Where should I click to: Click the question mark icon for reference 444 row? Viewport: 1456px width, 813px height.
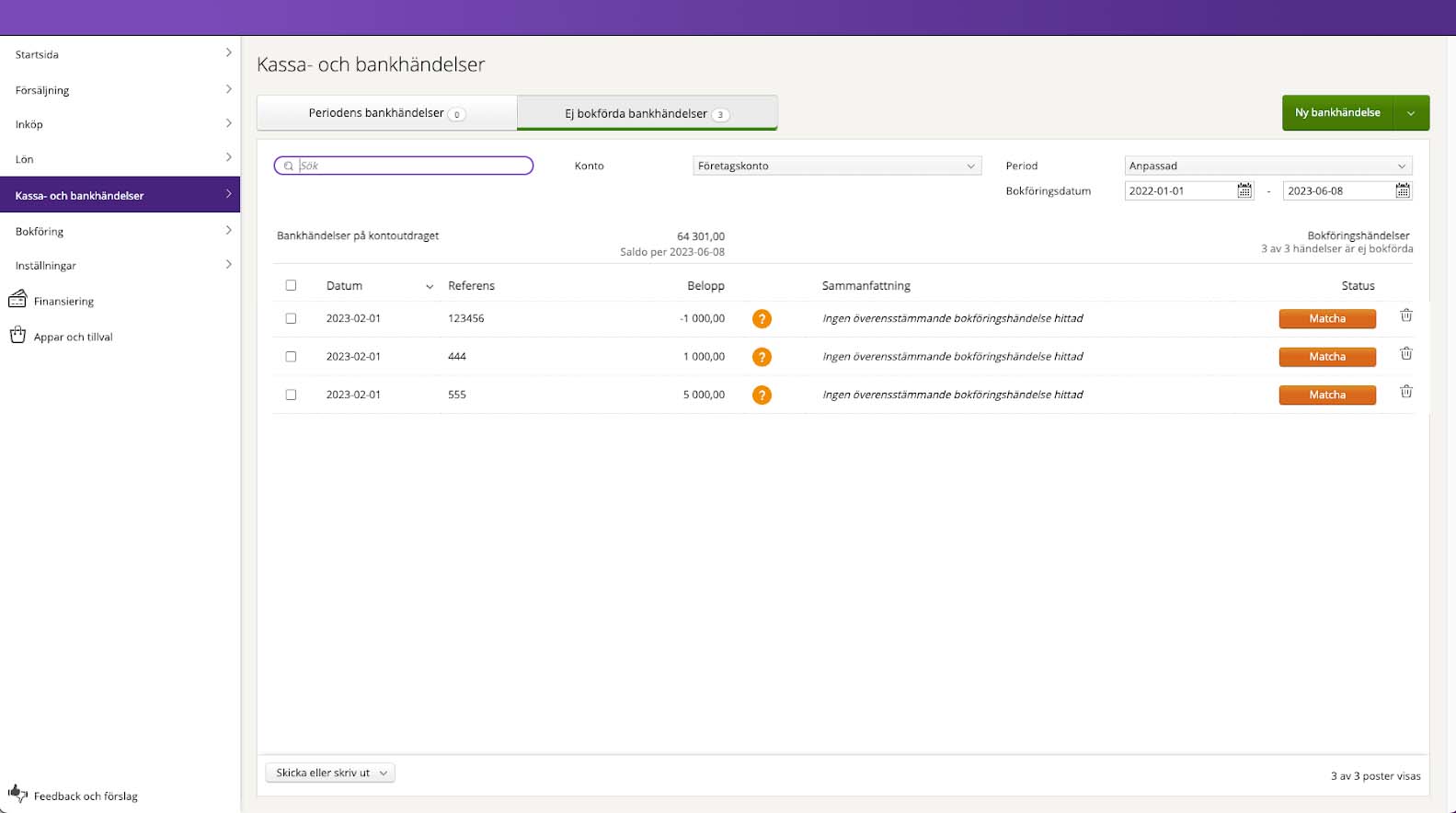(x=762, y=357)
